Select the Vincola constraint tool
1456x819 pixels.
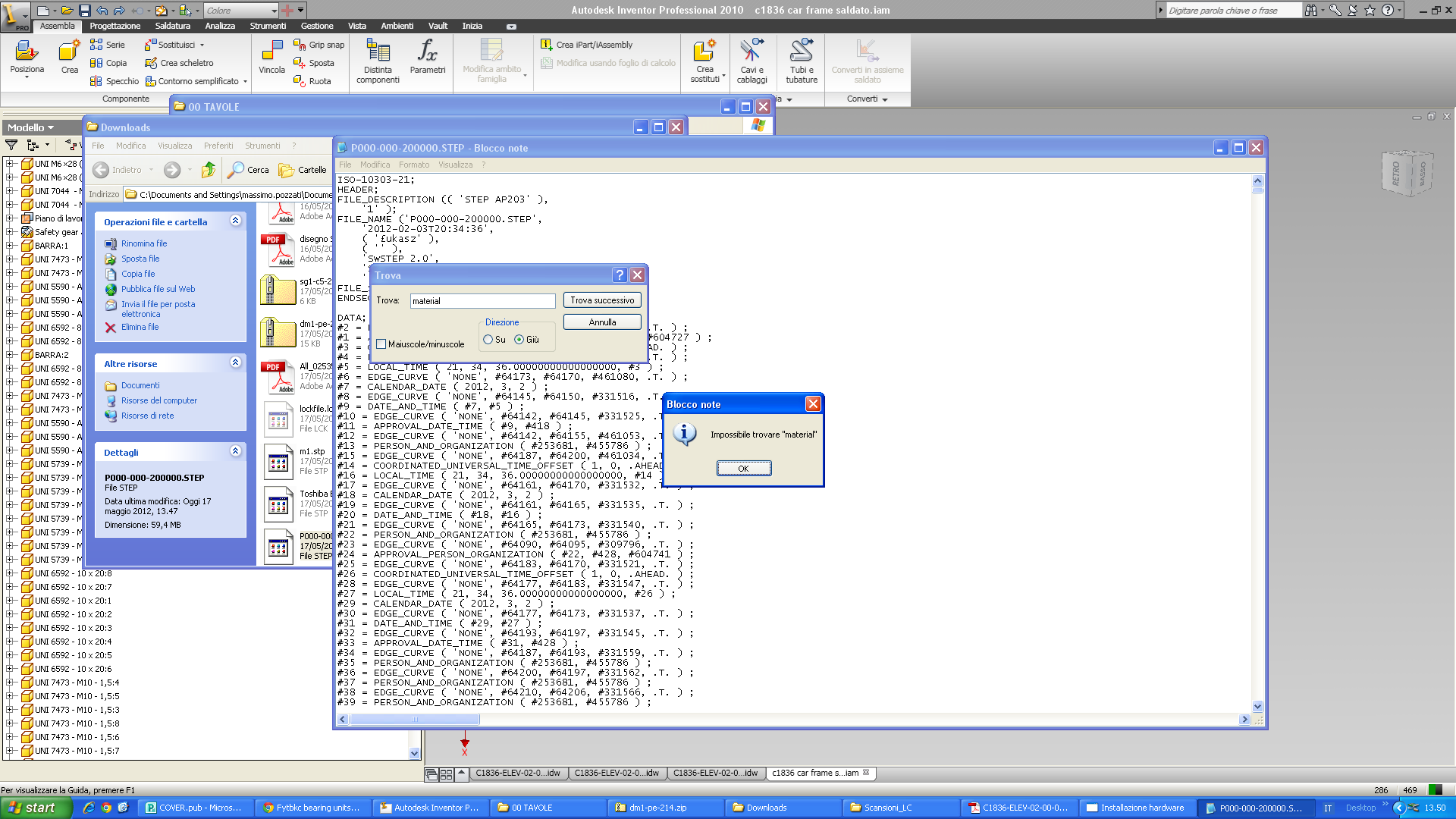(271, 53)
